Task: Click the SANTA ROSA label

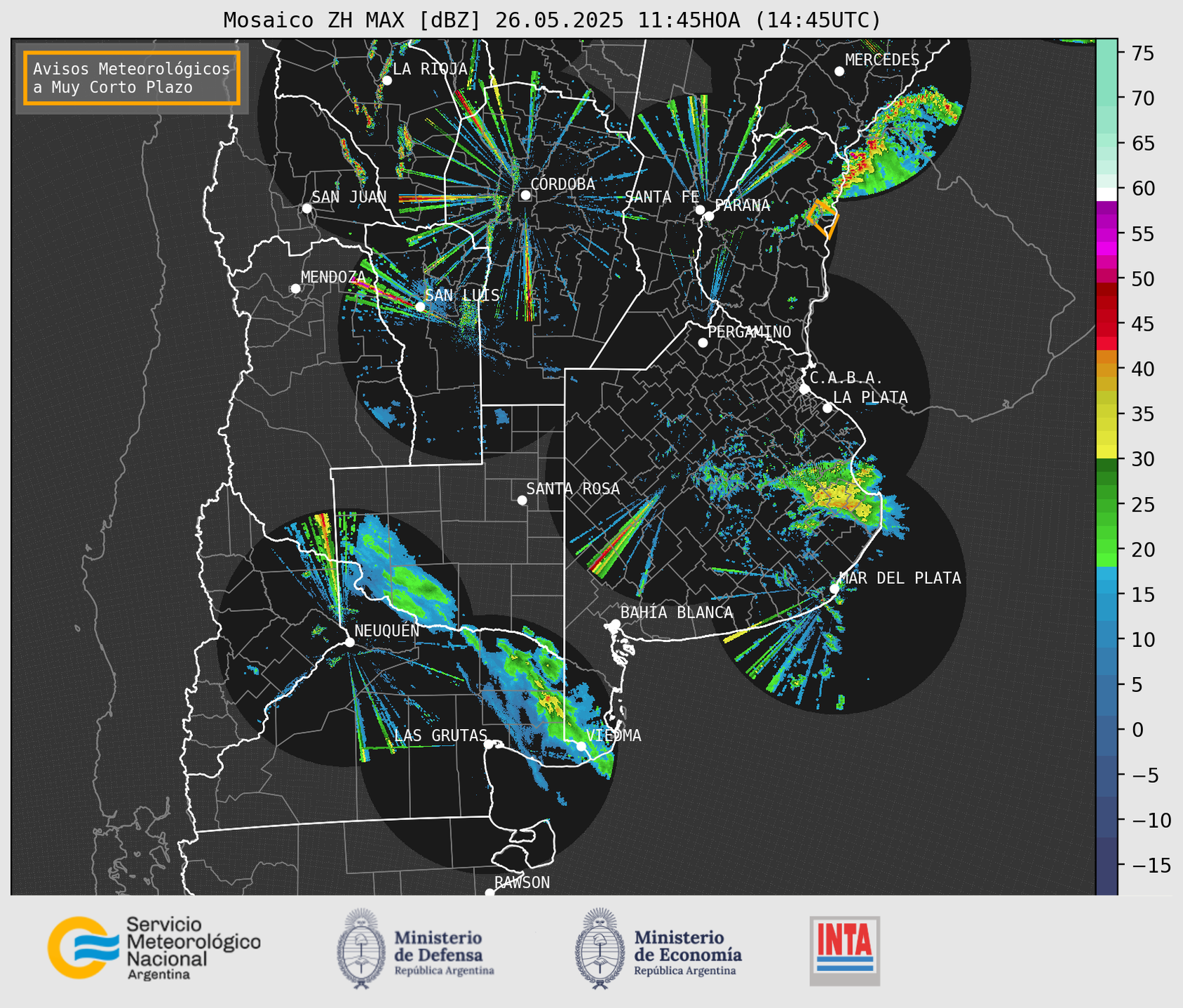Action: [x=573, y=489]
